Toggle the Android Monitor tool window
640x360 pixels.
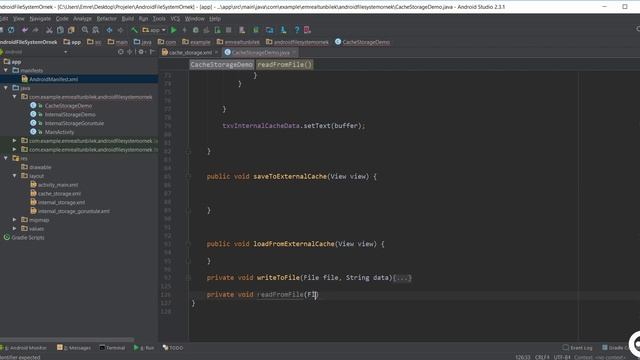(24, 348)
